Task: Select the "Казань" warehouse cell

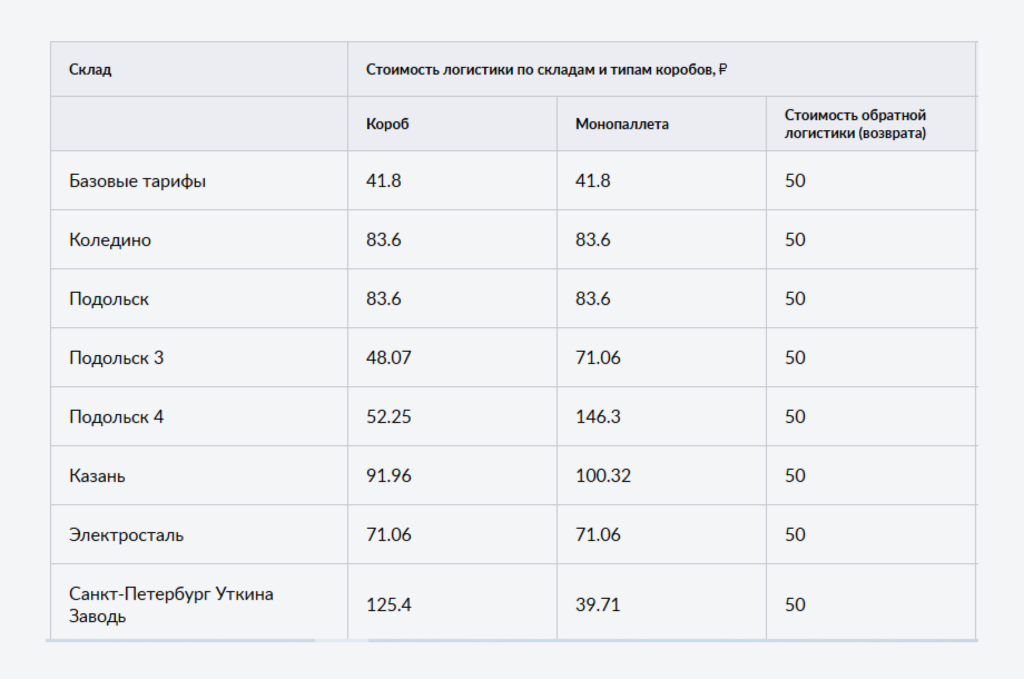Action: pos(97,475)
